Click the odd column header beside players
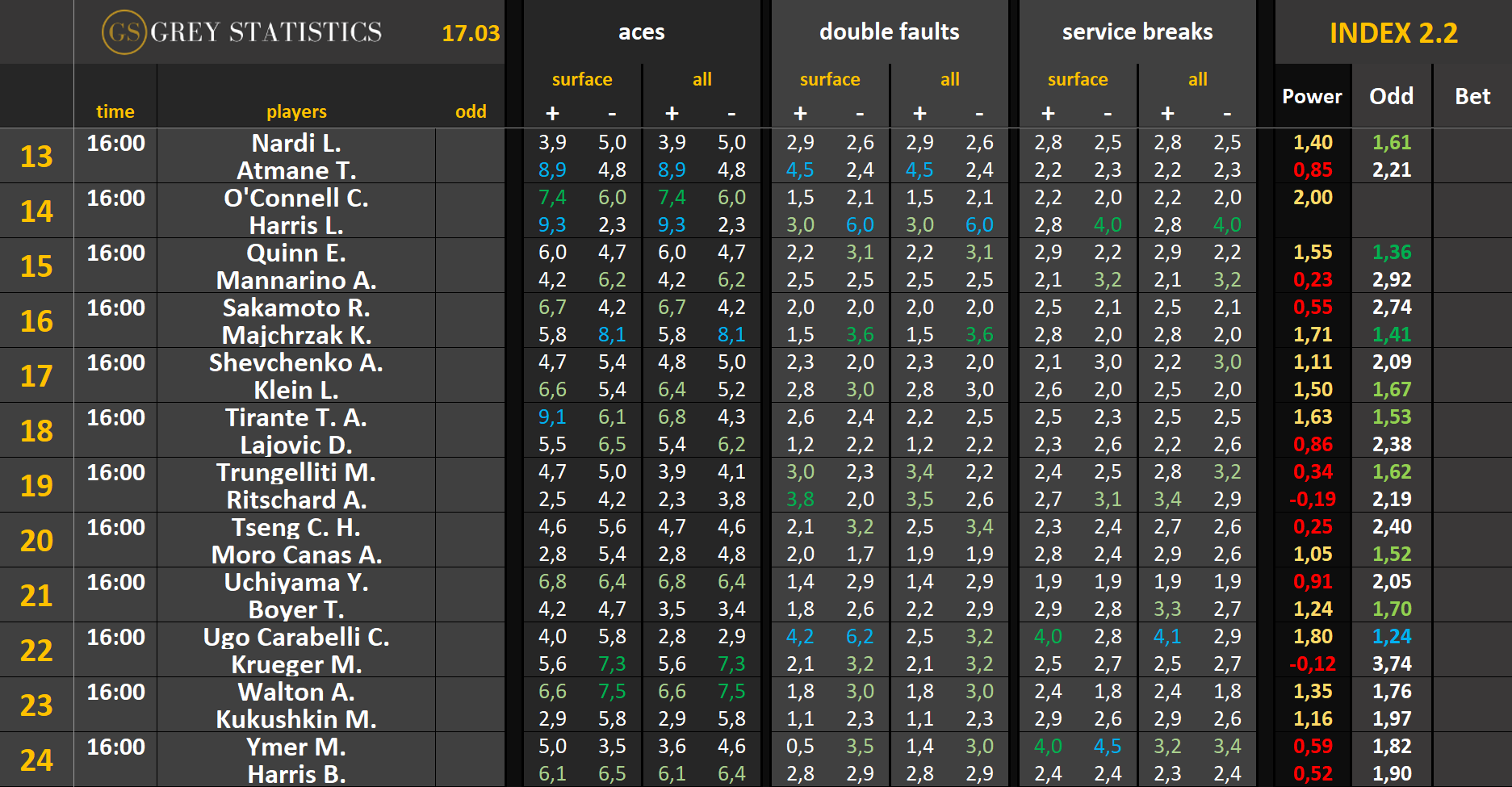Image resolution: width=1512 pixels, height=787 pixels. pos(471,111)
